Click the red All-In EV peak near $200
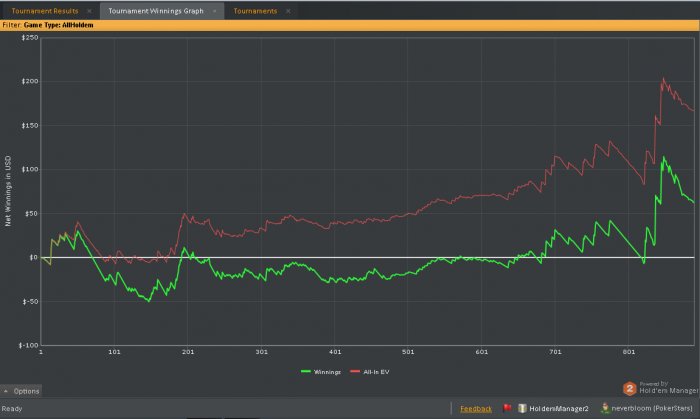The height and width of the screenshot is (419, 700). point(663,79)
